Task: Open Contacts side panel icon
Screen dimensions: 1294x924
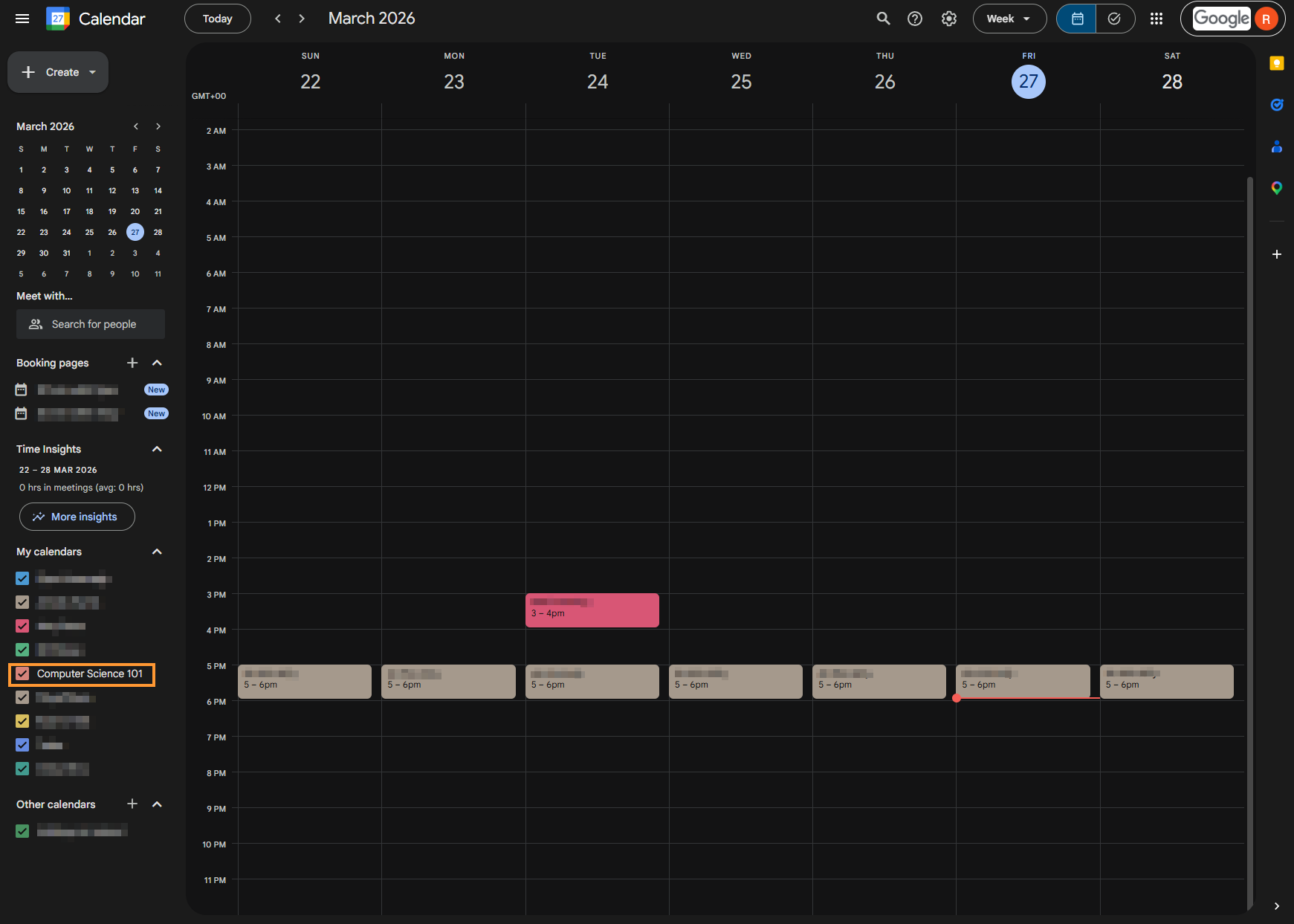Action: [1276, 146]
